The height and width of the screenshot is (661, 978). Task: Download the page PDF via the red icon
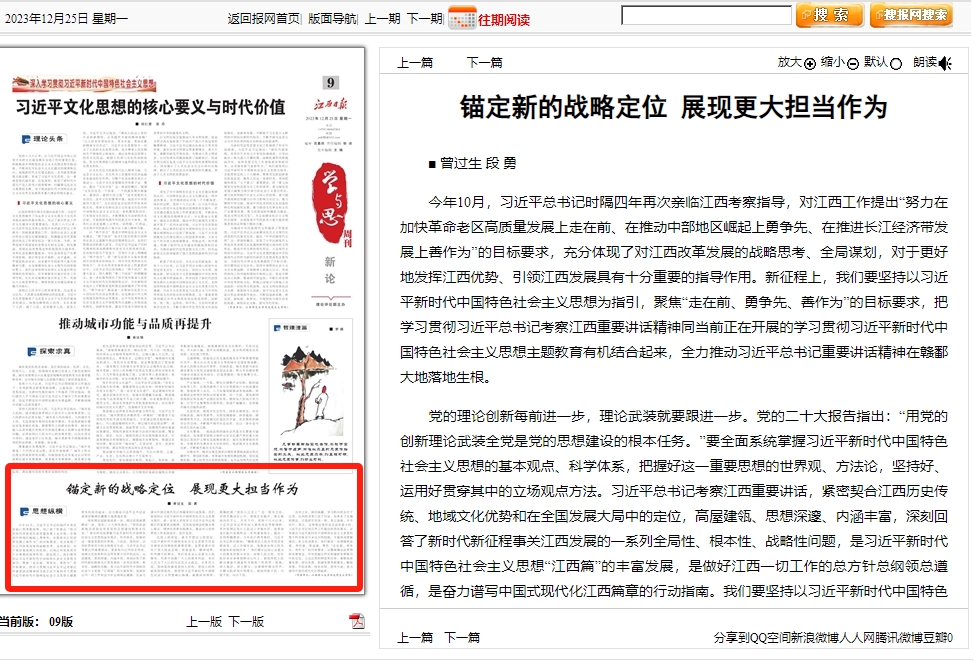[x=357, y=622]
